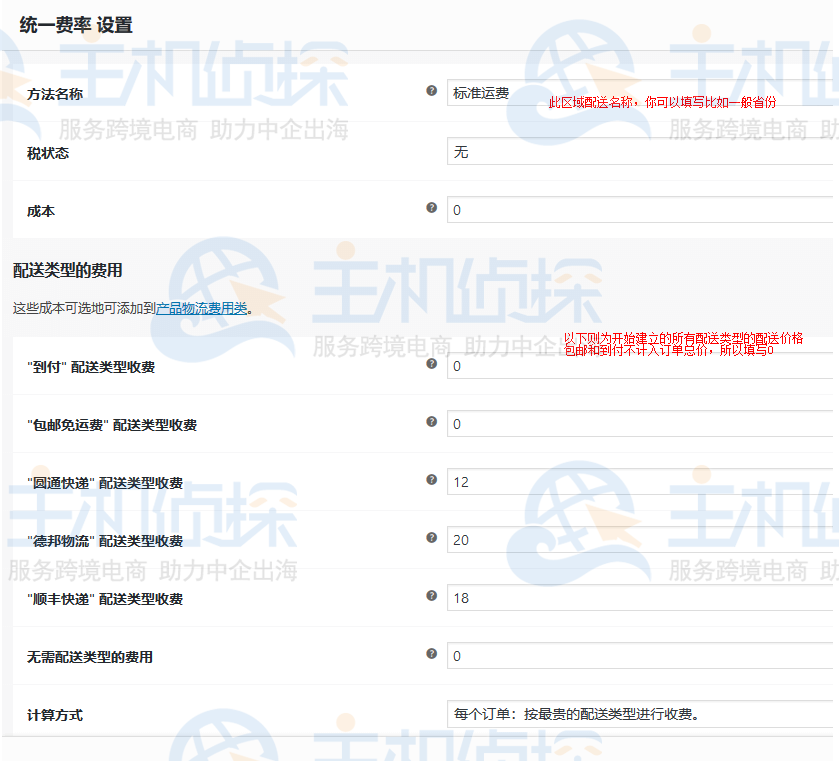The width and height of the screenshot is (839, 761).
Task: Click help icon next to 成本
Action: click(432, 208)
